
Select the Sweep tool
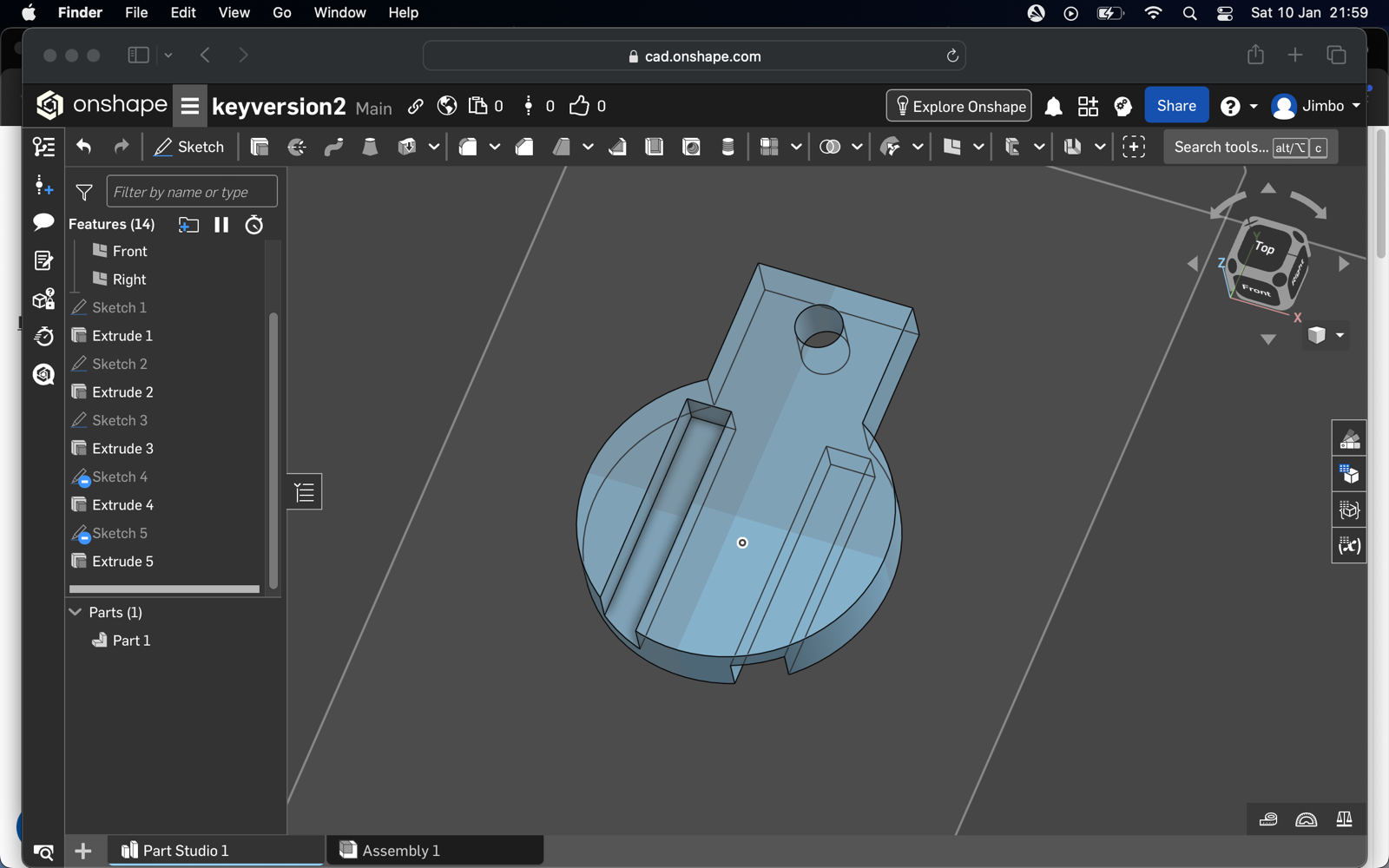coord(333,147)
